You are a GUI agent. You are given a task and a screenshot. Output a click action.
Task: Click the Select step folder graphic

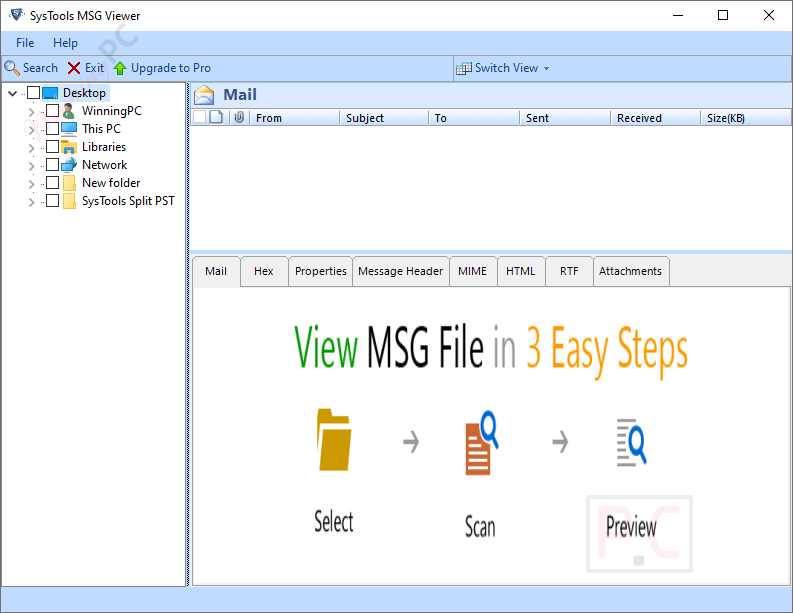coord(334,440)
